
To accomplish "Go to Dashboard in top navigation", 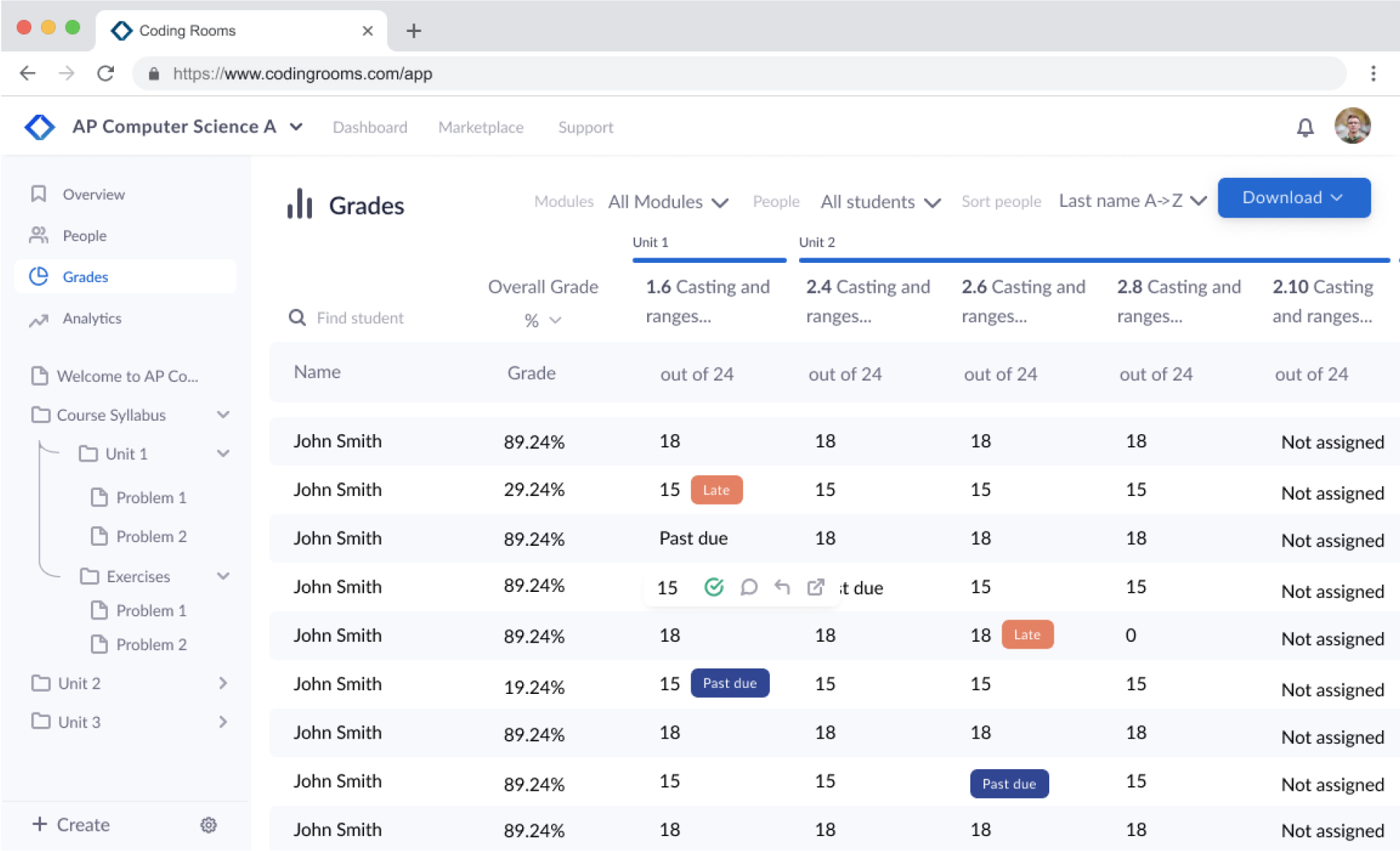I will tap(370, 127).
